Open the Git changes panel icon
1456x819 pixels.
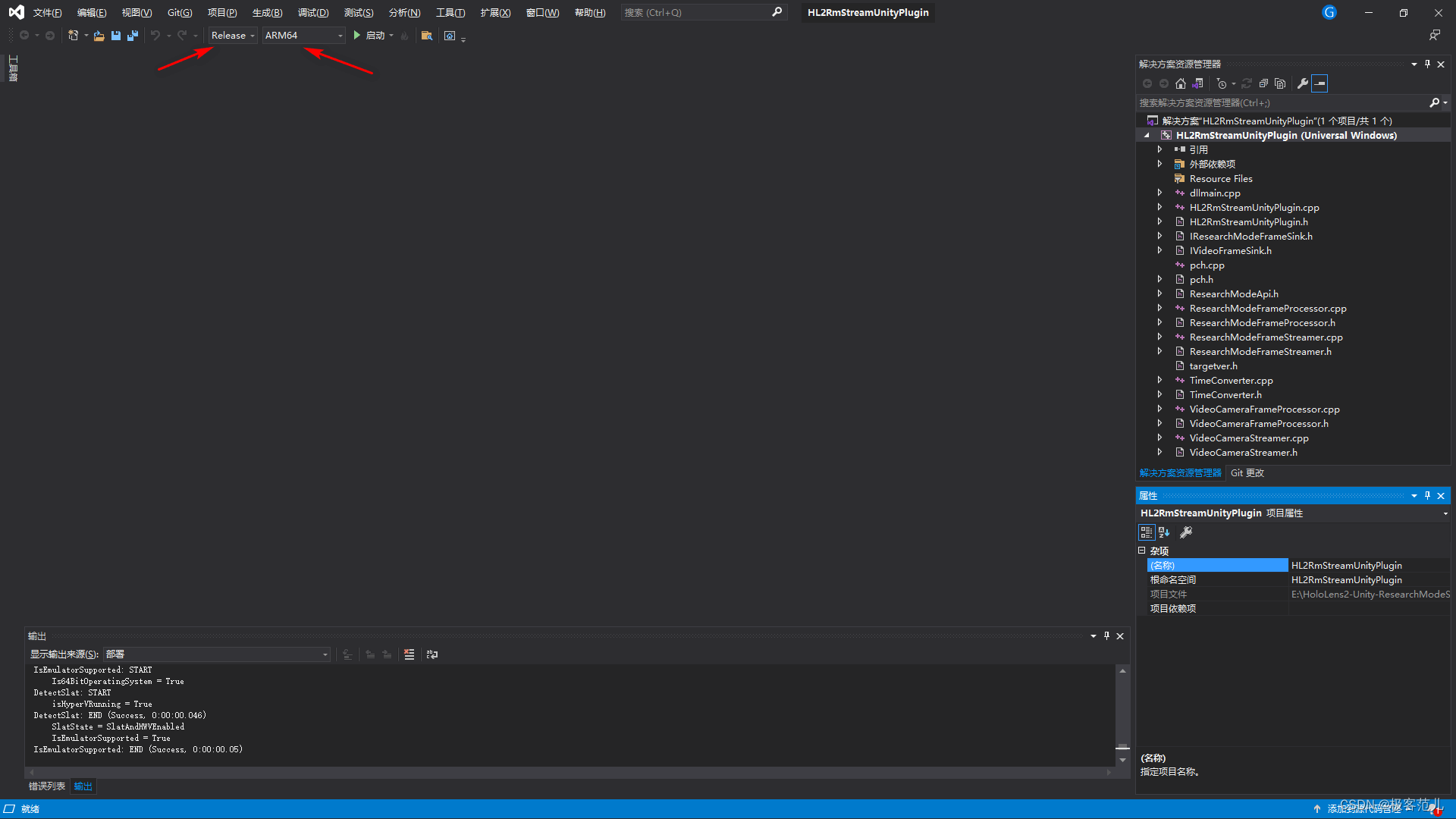pyautogui.click(x=1247, y=473)
